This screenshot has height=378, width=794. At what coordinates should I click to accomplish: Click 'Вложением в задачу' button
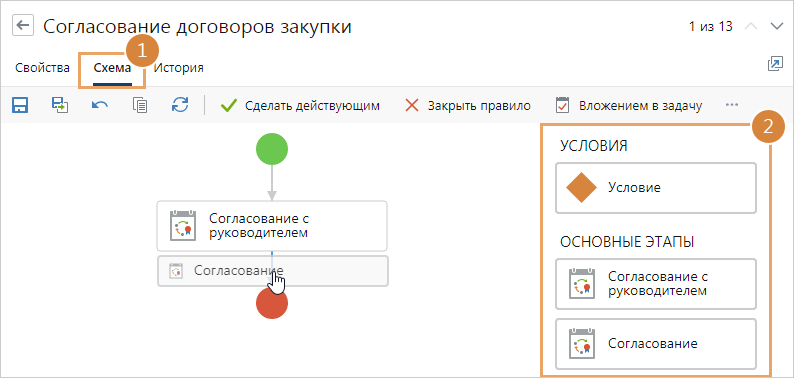tap(628, 106)
